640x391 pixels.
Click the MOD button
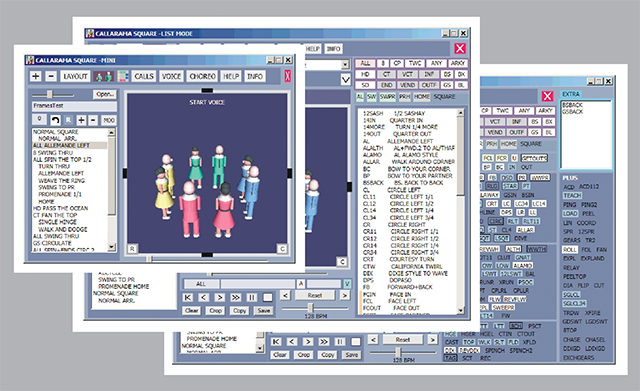tap(108, 120)
